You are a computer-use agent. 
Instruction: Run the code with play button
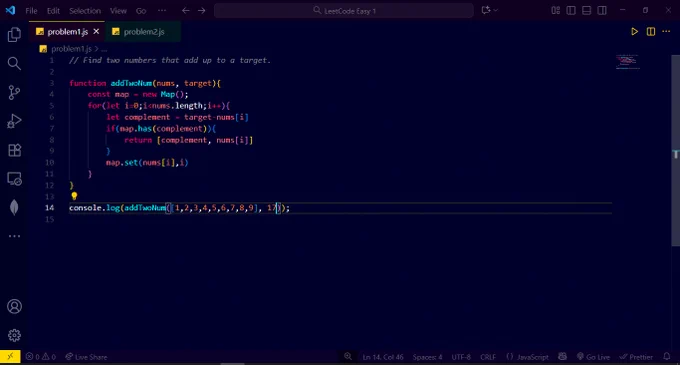pyautogui.click(x=634, y=32)
